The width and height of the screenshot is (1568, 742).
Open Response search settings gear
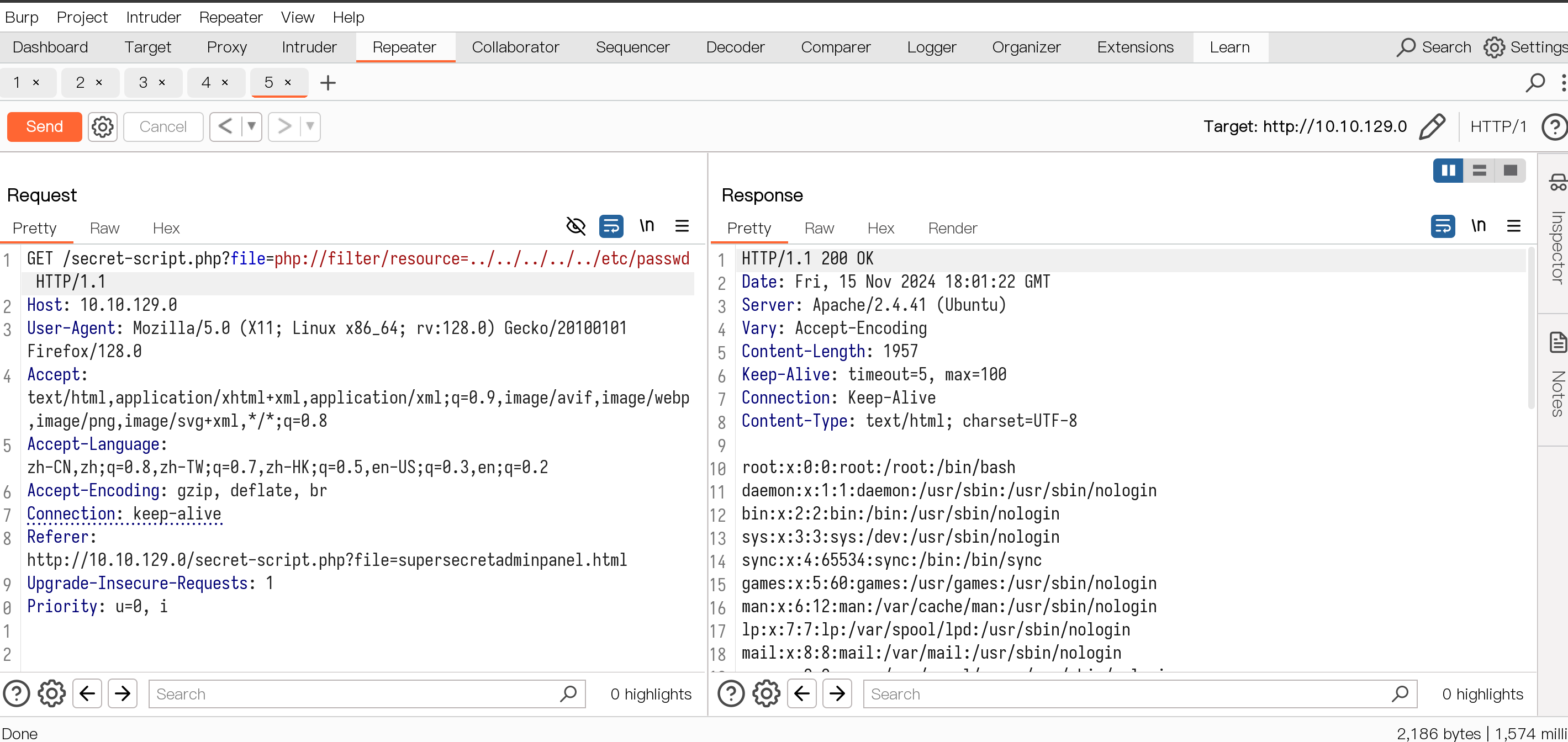pos(767,693)
